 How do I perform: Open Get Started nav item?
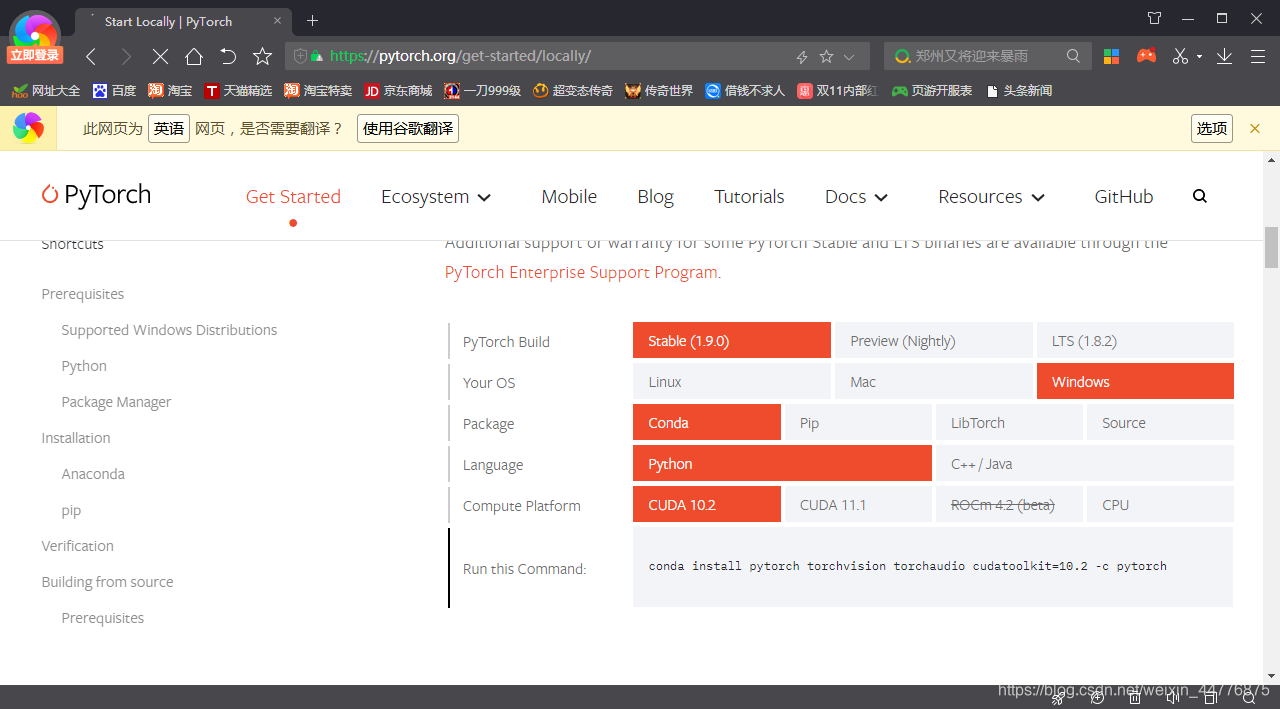(x=293, y=196)
